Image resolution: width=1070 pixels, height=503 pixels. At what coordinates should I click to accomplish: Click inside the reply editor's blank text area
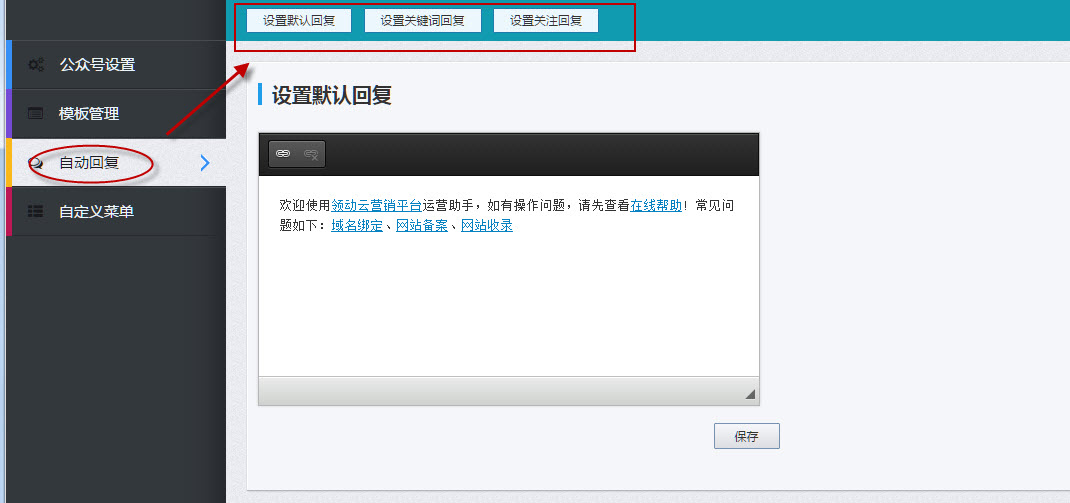(x=508, y=310)
